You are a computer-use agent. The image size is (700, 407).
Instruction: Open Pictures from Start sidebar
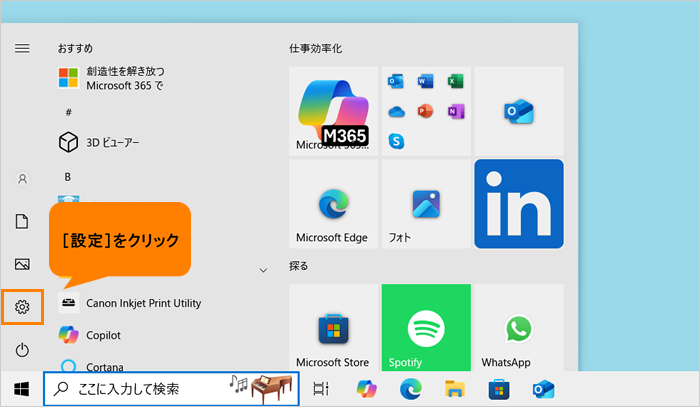click(x=22, y=264)
